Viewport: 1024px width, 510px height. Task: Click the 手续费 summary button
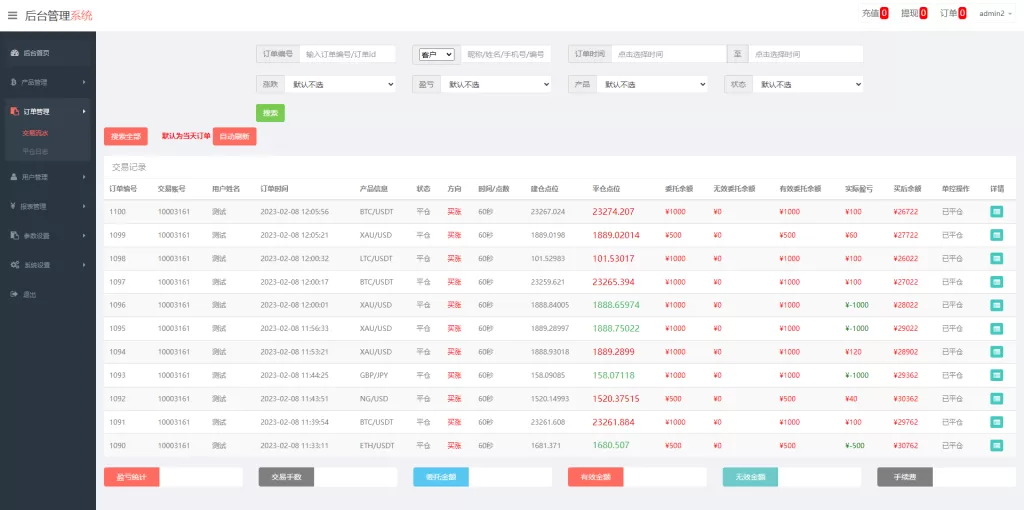[904, 477]
